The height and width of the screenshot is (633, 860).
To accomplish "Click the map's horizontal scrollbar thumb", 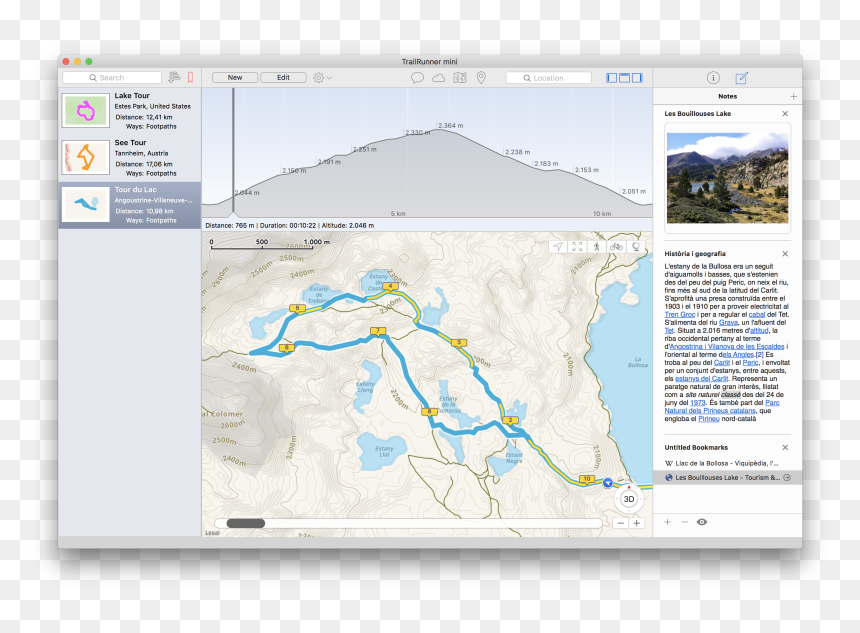I will pyautogui.click(x=246, y=523).
